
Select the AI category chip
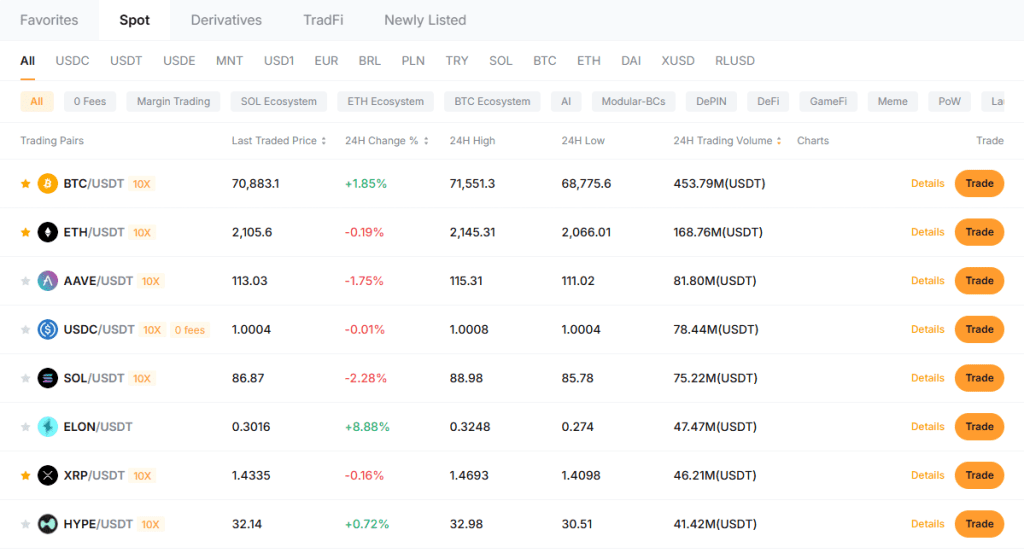566,101
